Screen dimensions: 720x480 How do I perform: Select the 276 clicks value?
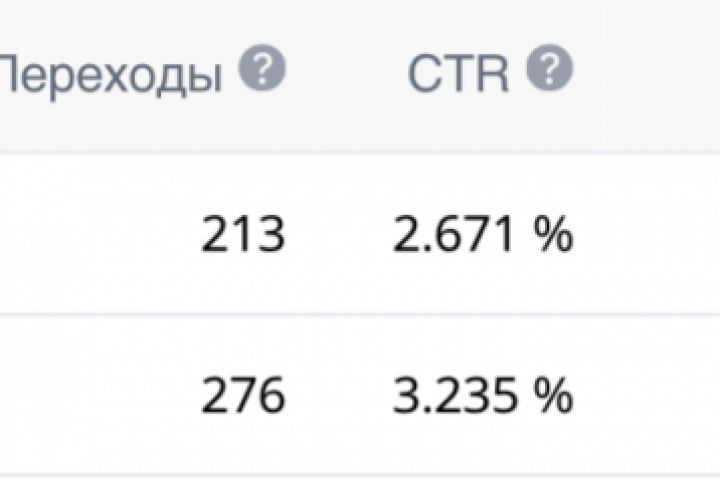243,396
